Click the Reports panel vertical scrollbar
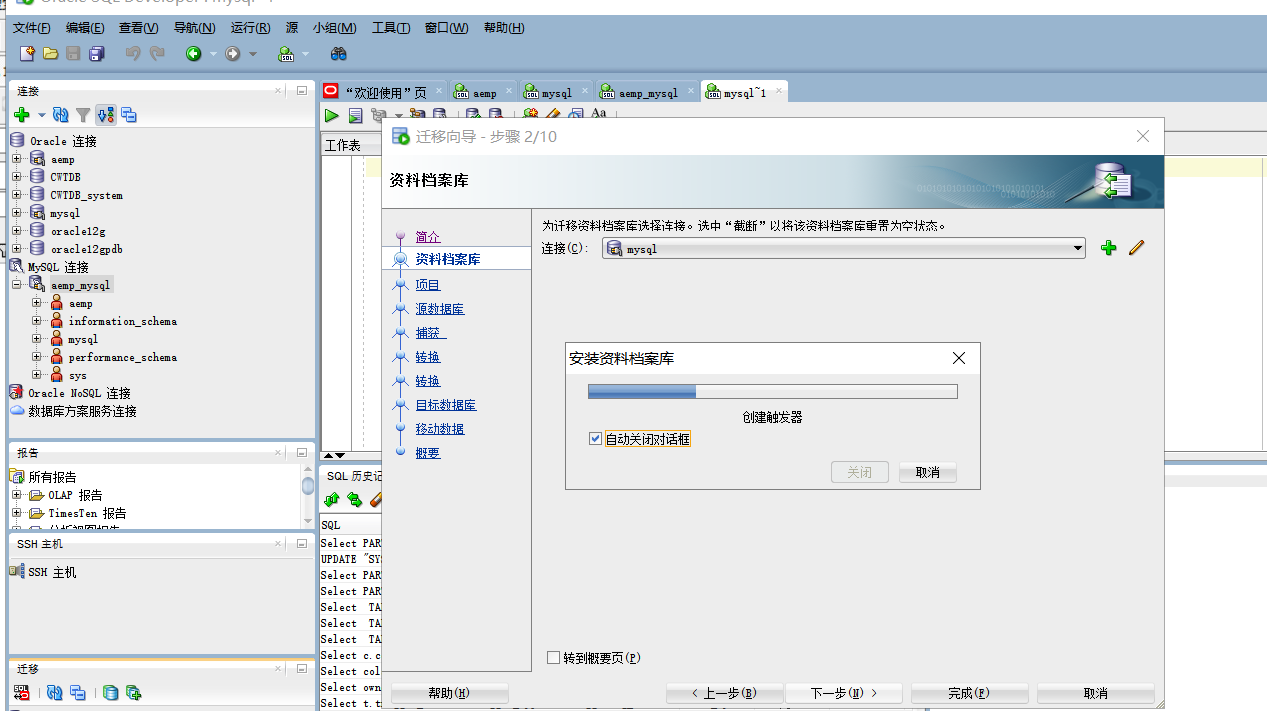 point(308,494)
